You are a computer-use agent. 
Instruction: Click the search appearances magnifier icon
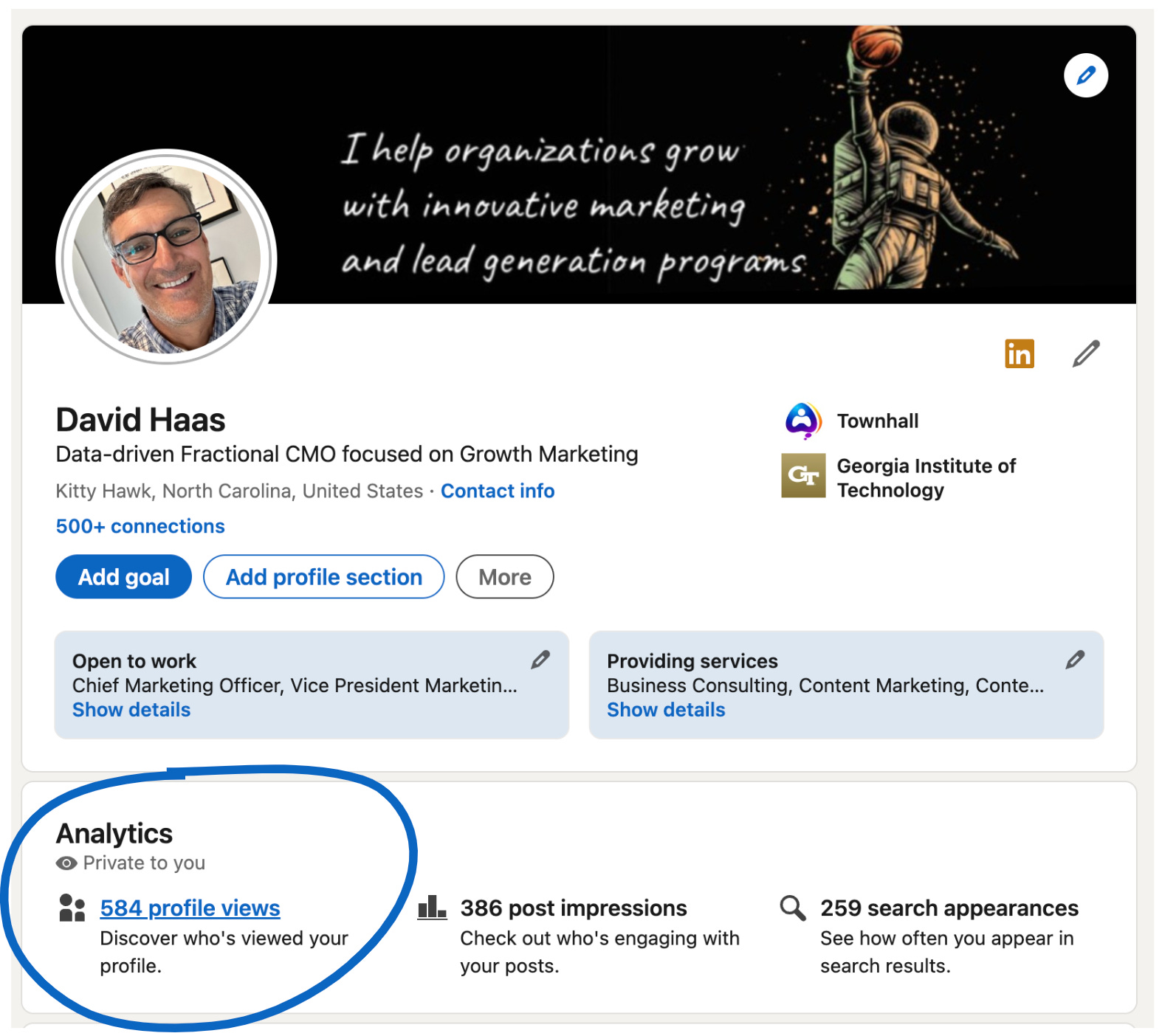pos(792,908)
